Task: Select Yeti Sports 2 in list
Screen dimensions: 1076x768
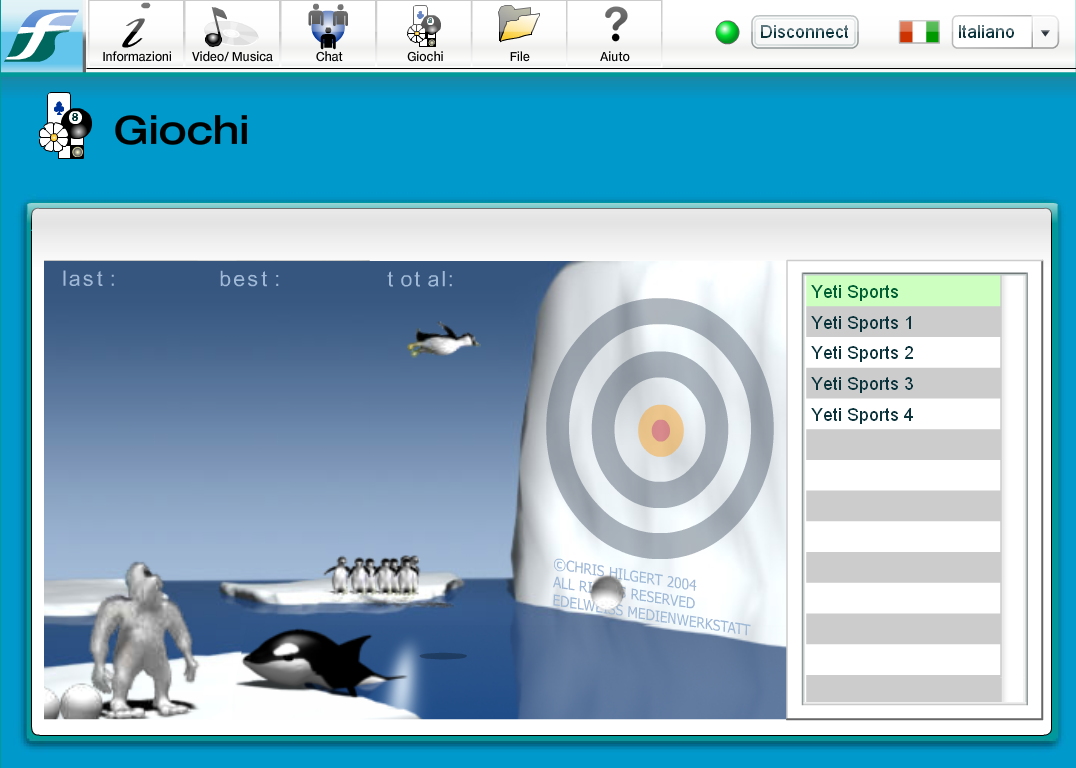Action: pos(903,353)
